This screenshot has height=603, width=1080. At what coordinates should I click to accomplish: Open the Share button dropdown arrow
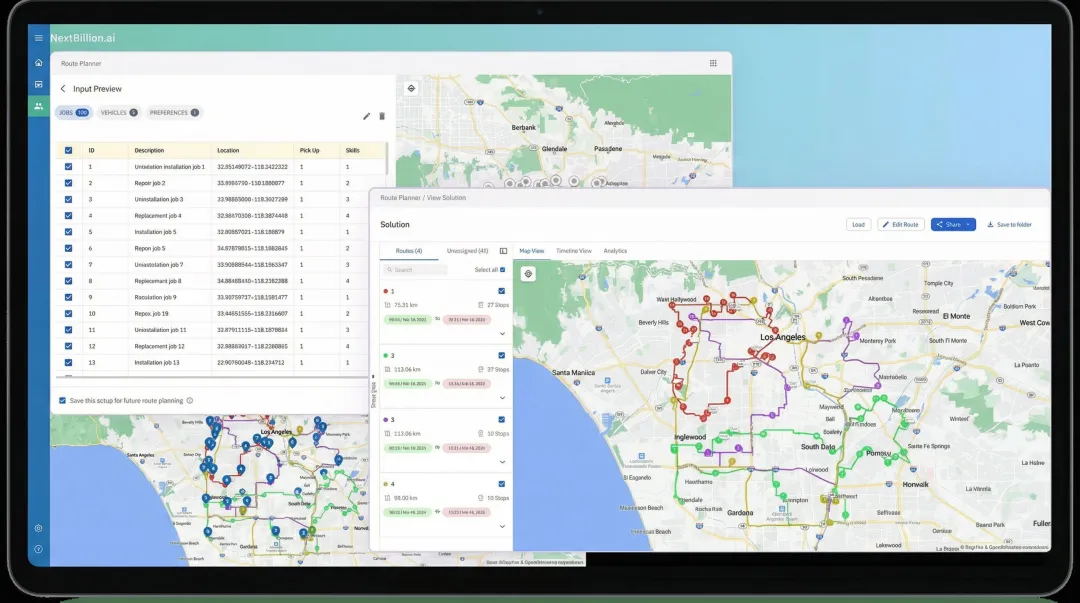click(967, 224)
